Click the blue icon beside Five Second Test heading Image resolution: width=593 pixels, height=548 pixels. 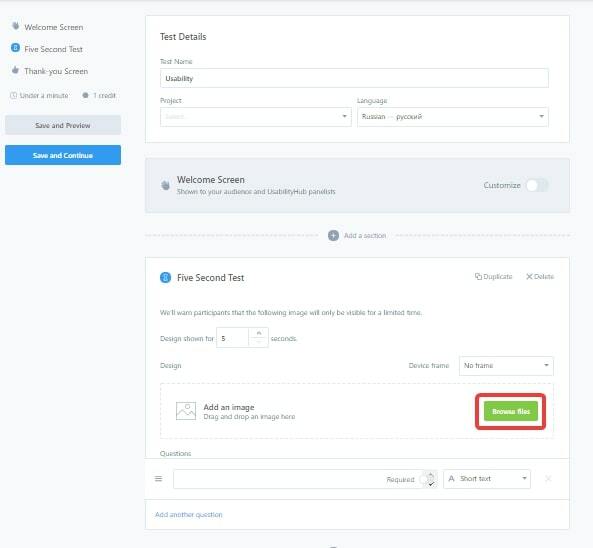(x=166, y=277)
